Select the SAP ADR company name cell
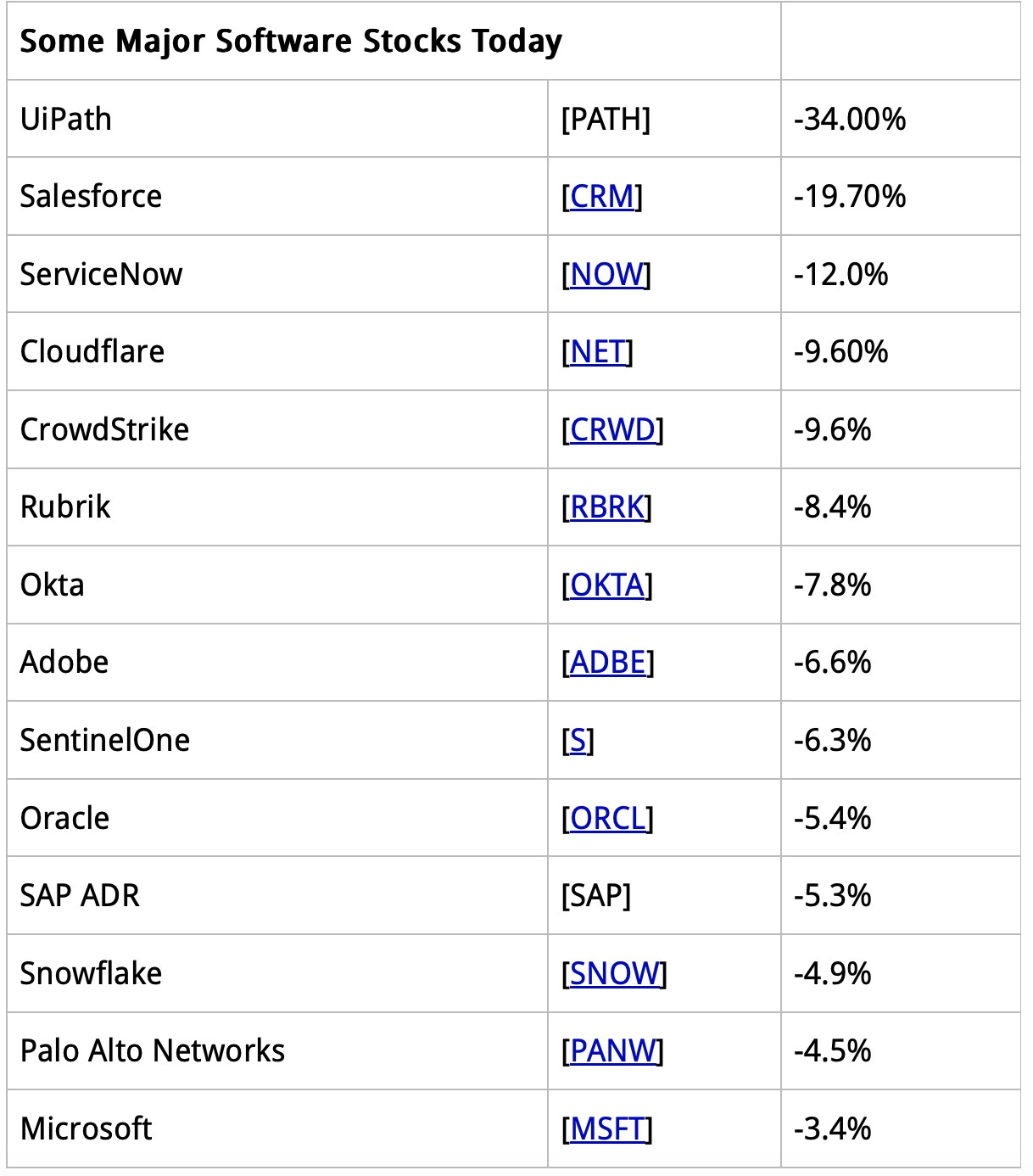Viewport: 1033px width, 1176px height. [x=80, y=896]
